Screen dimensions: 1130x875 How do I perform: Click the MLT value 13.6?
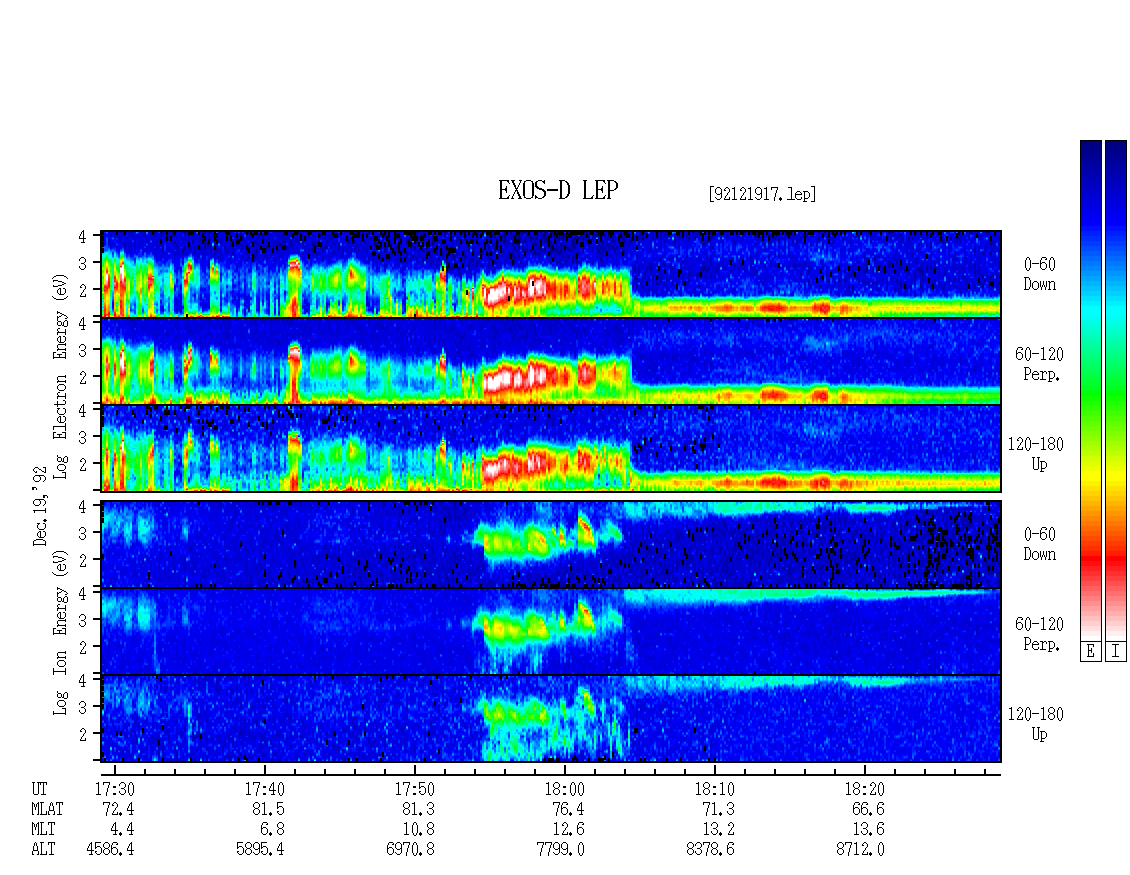868,830
